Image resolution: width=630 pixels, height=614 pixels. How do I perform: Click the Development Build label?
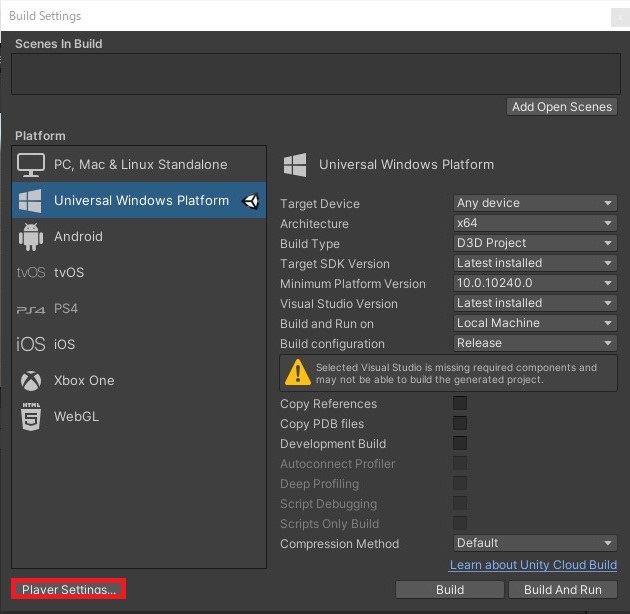coord(333,444)
